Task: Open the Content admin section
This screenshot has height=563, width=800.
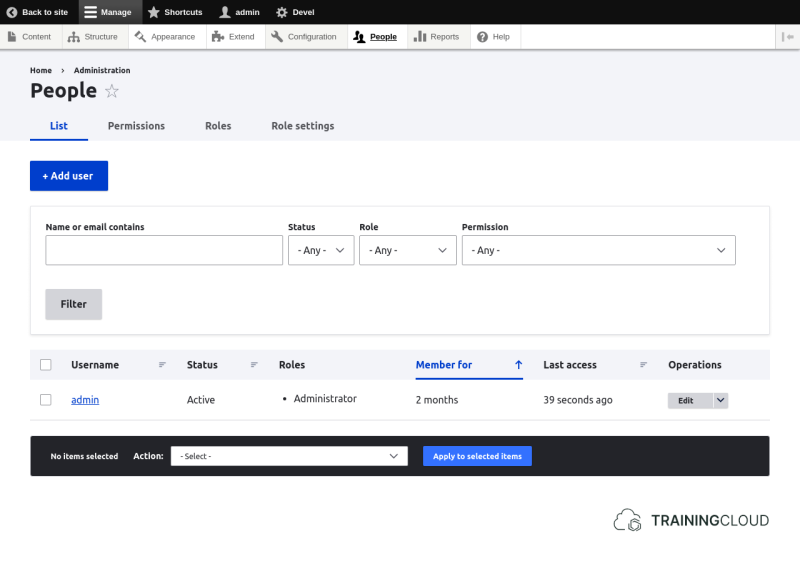Action: (30, 37)
